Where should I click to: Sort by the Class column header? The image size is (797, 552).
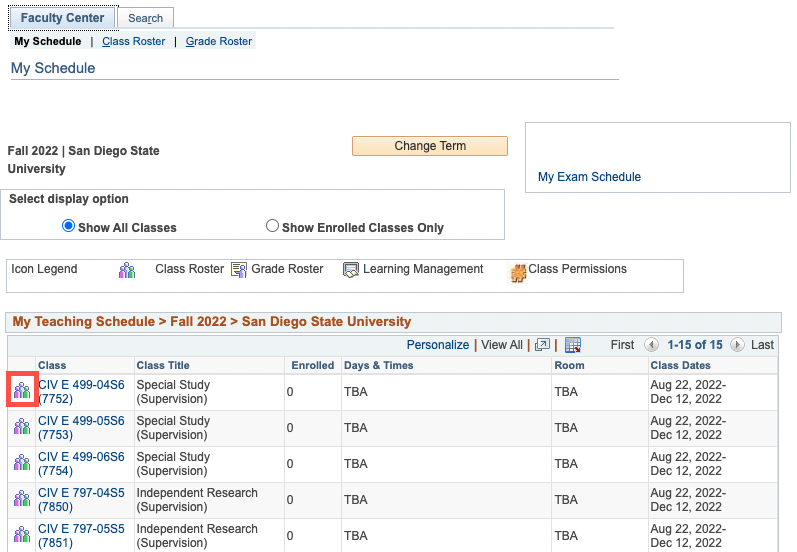[52, 365]
